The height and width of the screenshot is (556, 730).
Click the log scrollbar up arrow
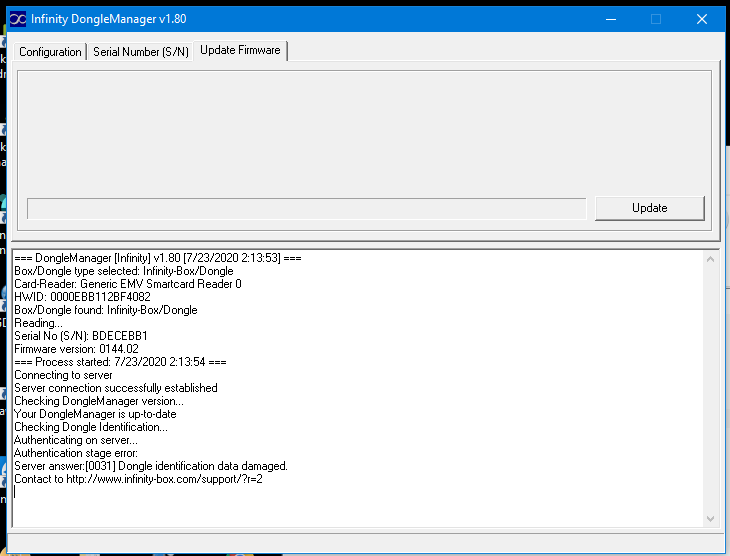[x=710, y=259]
